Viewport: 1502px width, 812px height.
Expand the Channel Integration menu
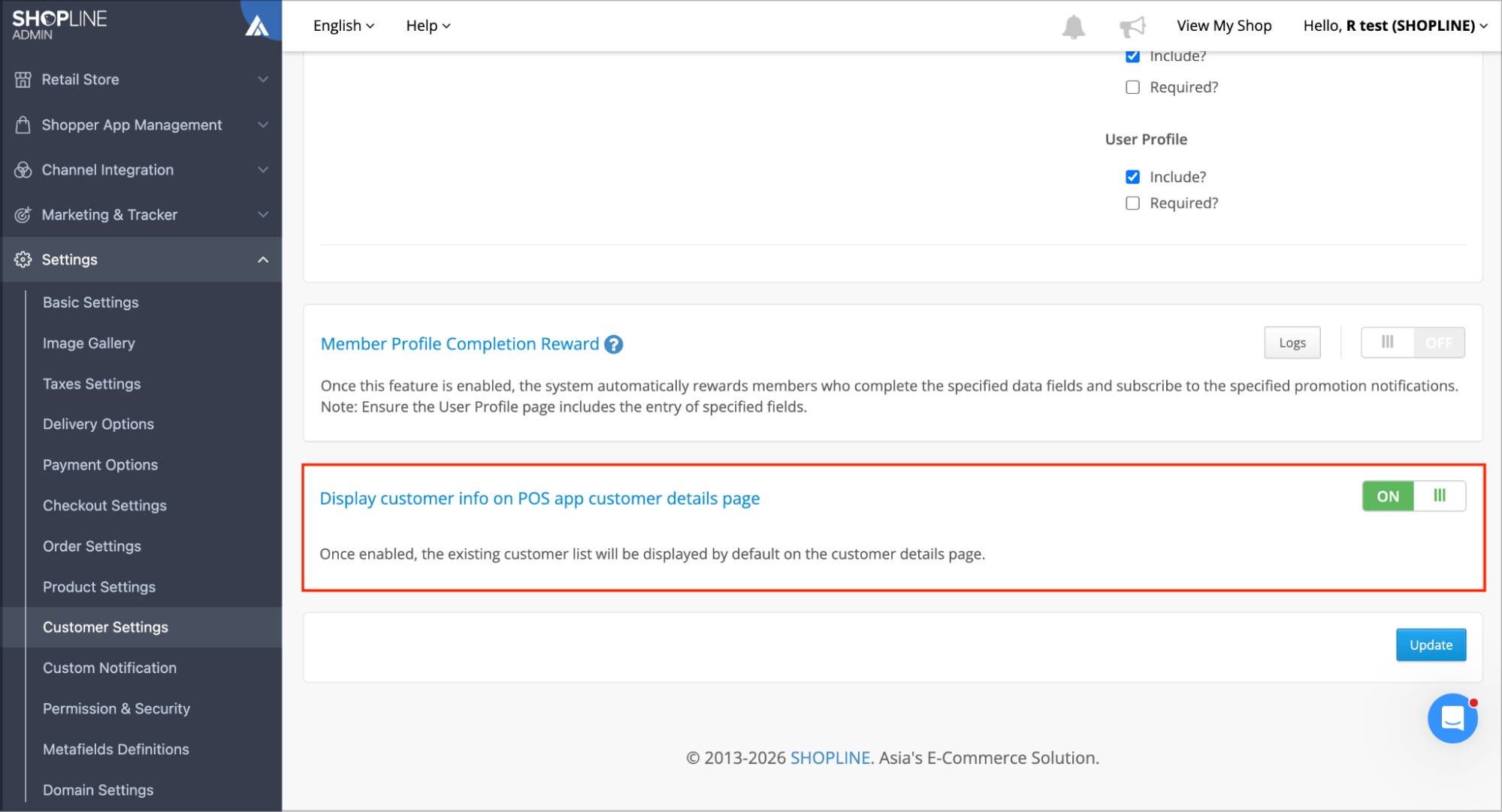pos(141,170)
